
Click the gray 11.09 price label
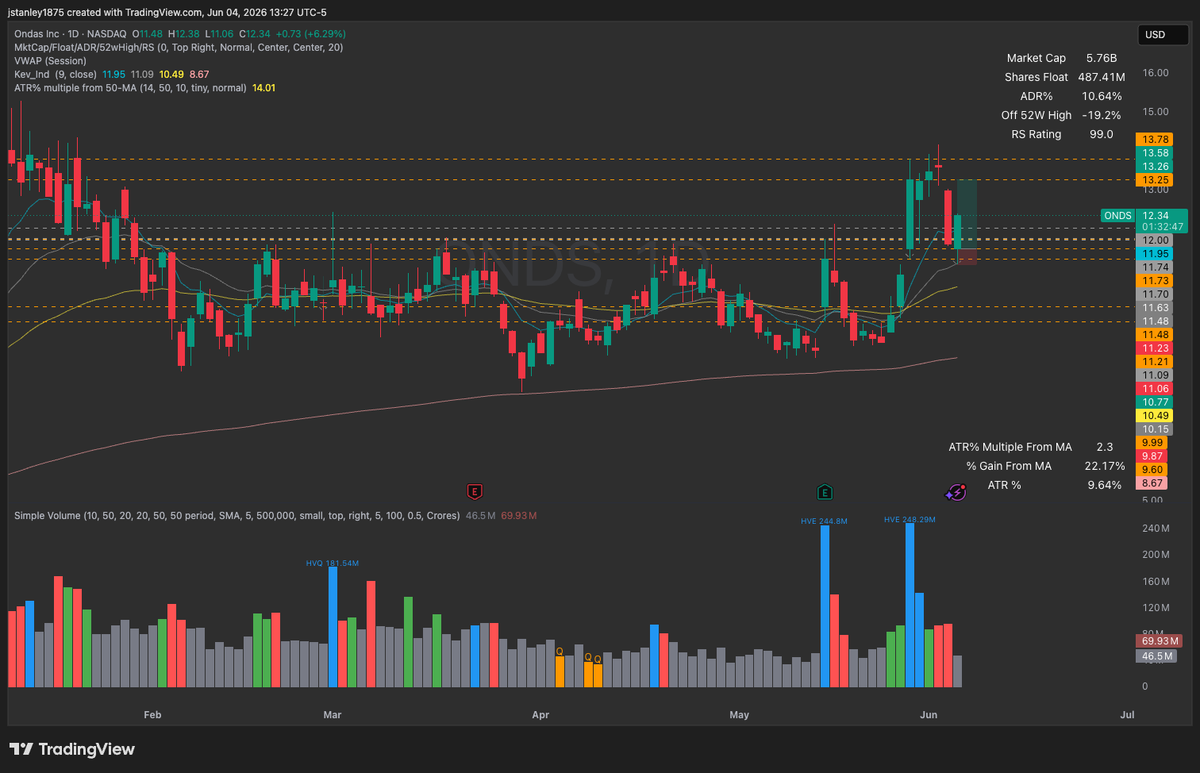pos(1155,375)
